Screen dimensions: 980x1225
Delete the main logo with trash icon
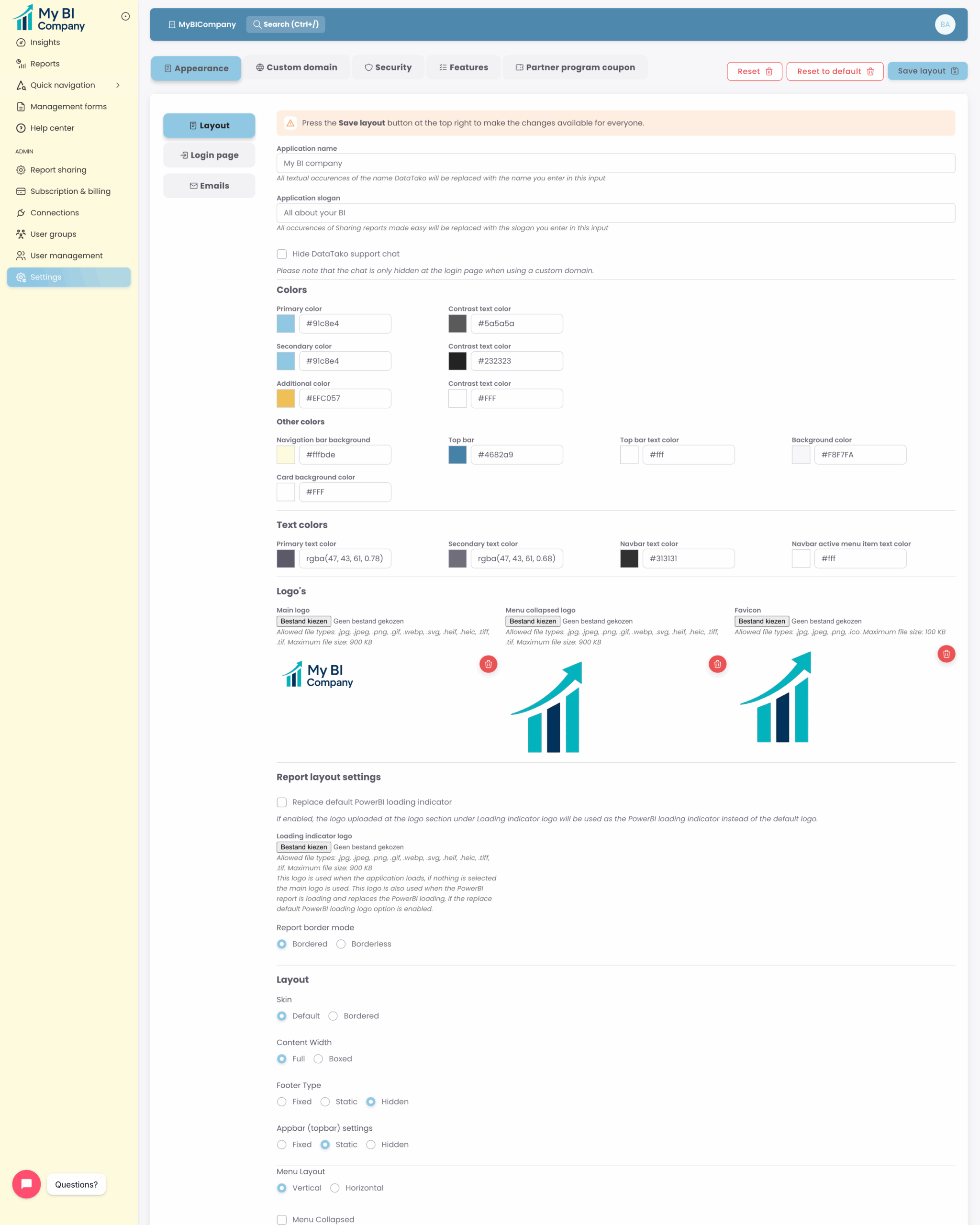488,664
